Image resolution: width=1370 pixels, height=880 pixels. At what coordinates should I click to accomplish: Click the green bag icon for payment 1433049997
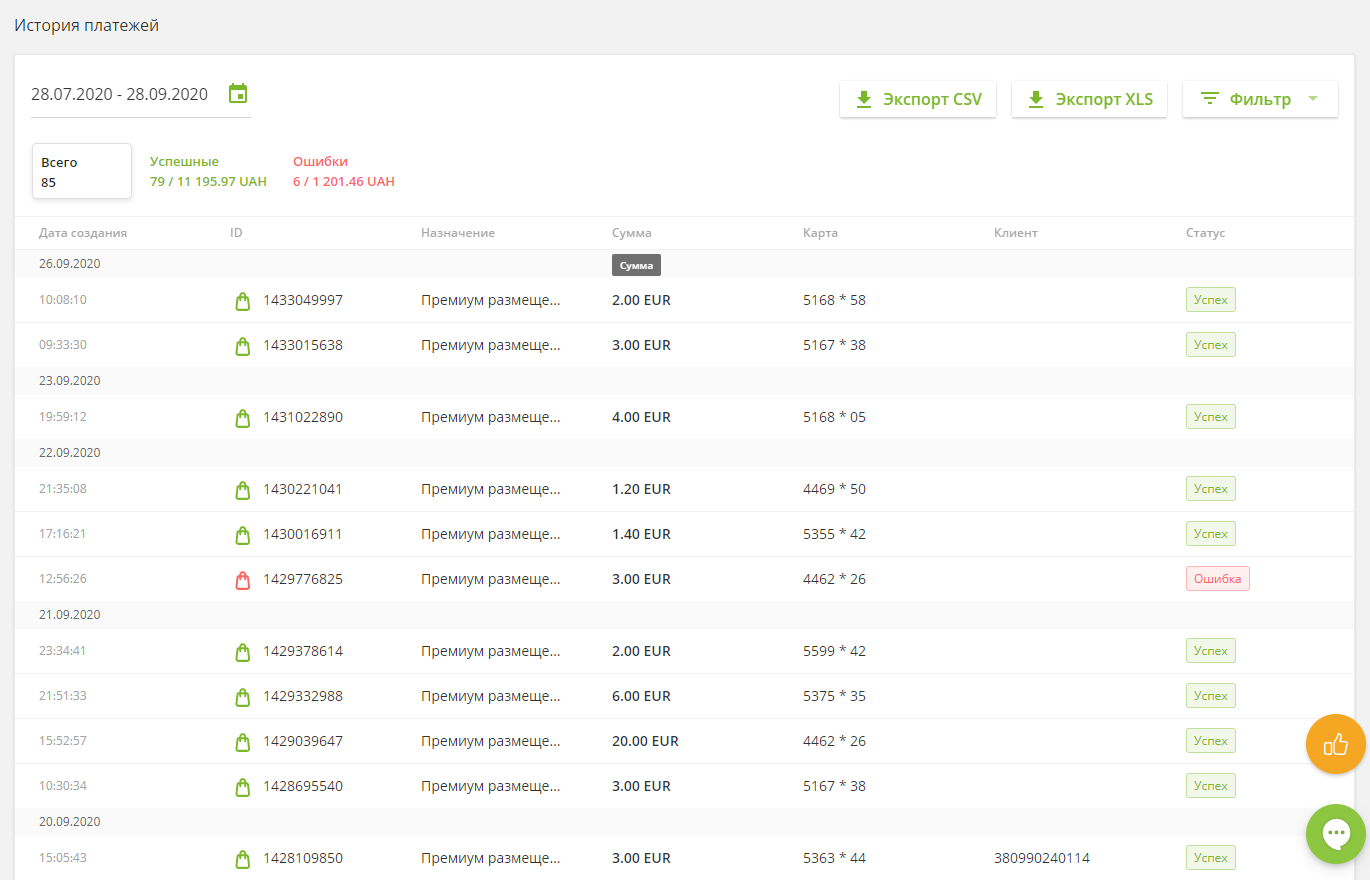click(242, 300)
